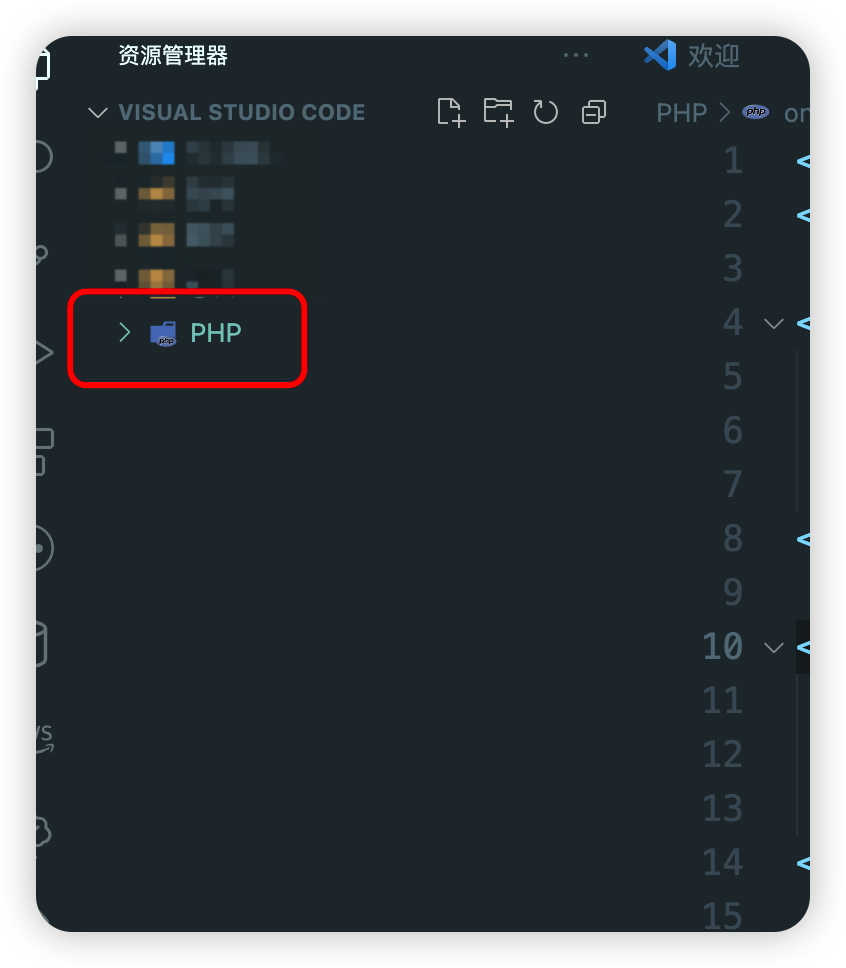Fold the code block at line 4

774,323
